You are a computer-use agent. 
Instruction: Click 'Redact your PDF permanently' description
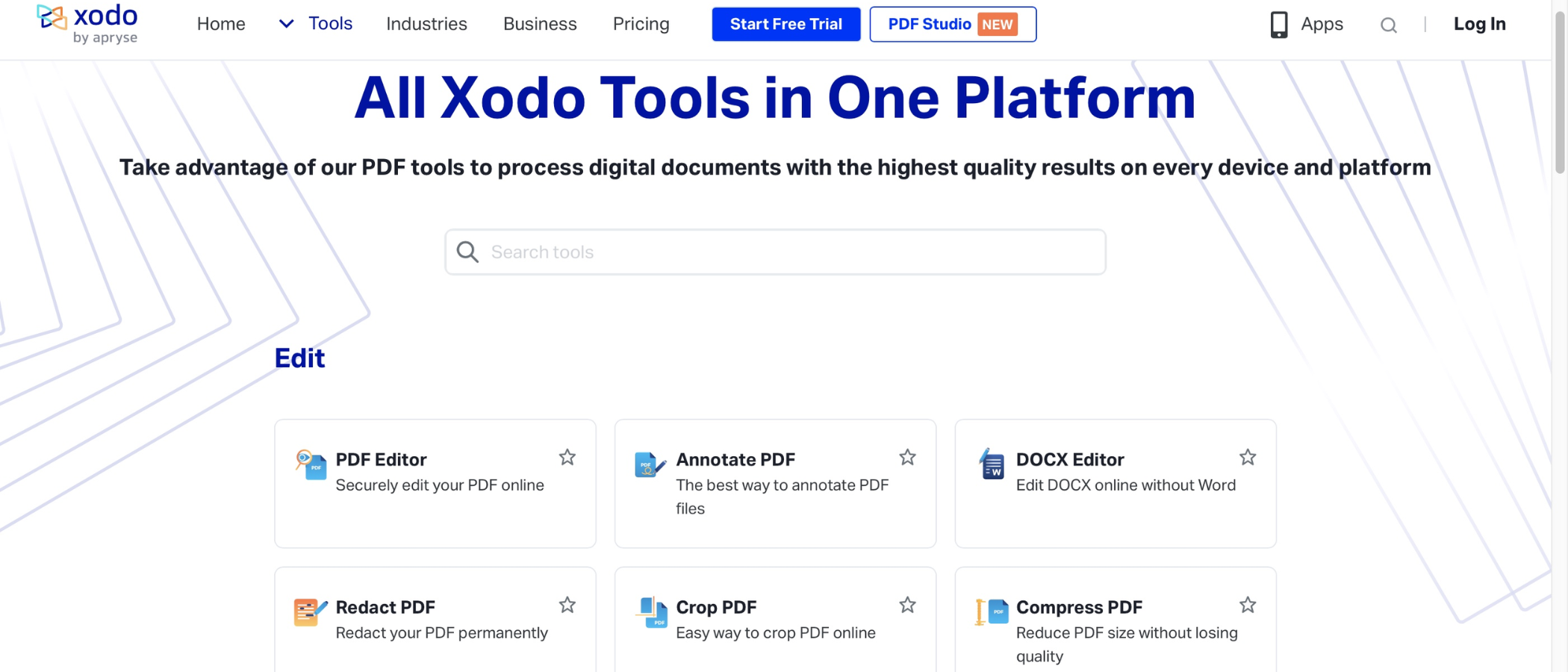(441, 633)
